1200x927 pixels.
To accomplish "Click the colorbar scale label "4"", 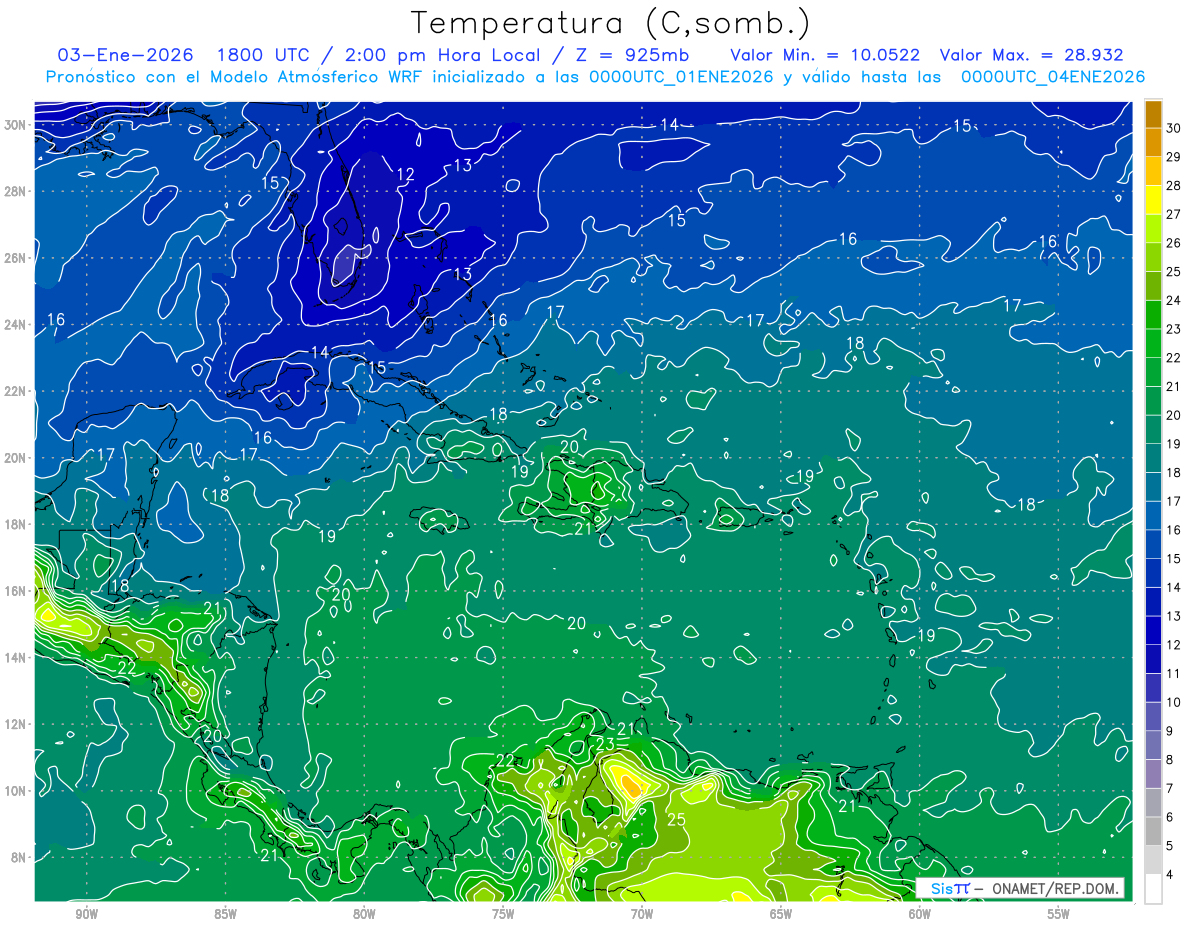I will pos(1171,876).
